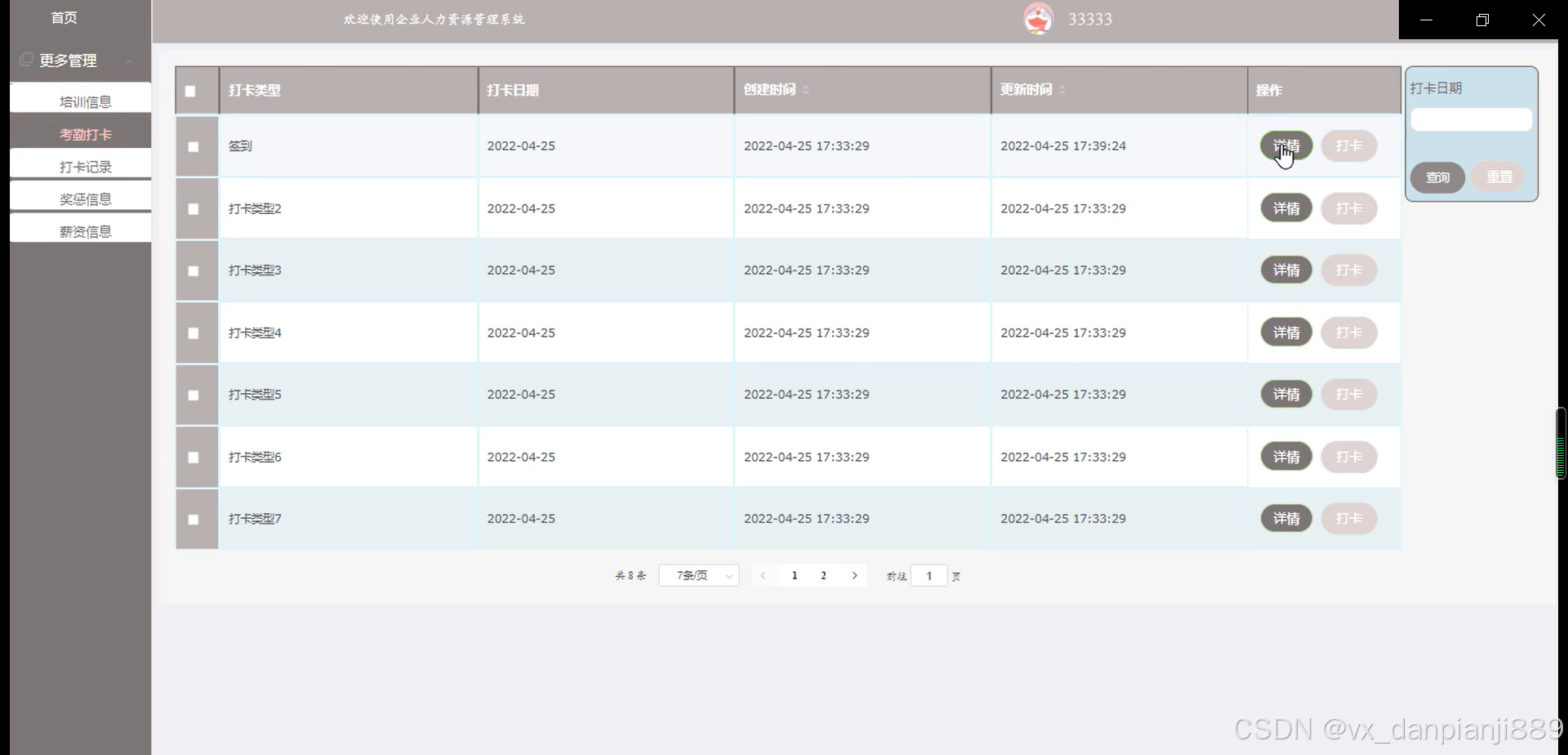View 详情 for 打卡类型6
The width and height of the screenshot is (1568, 755).
1286,457
